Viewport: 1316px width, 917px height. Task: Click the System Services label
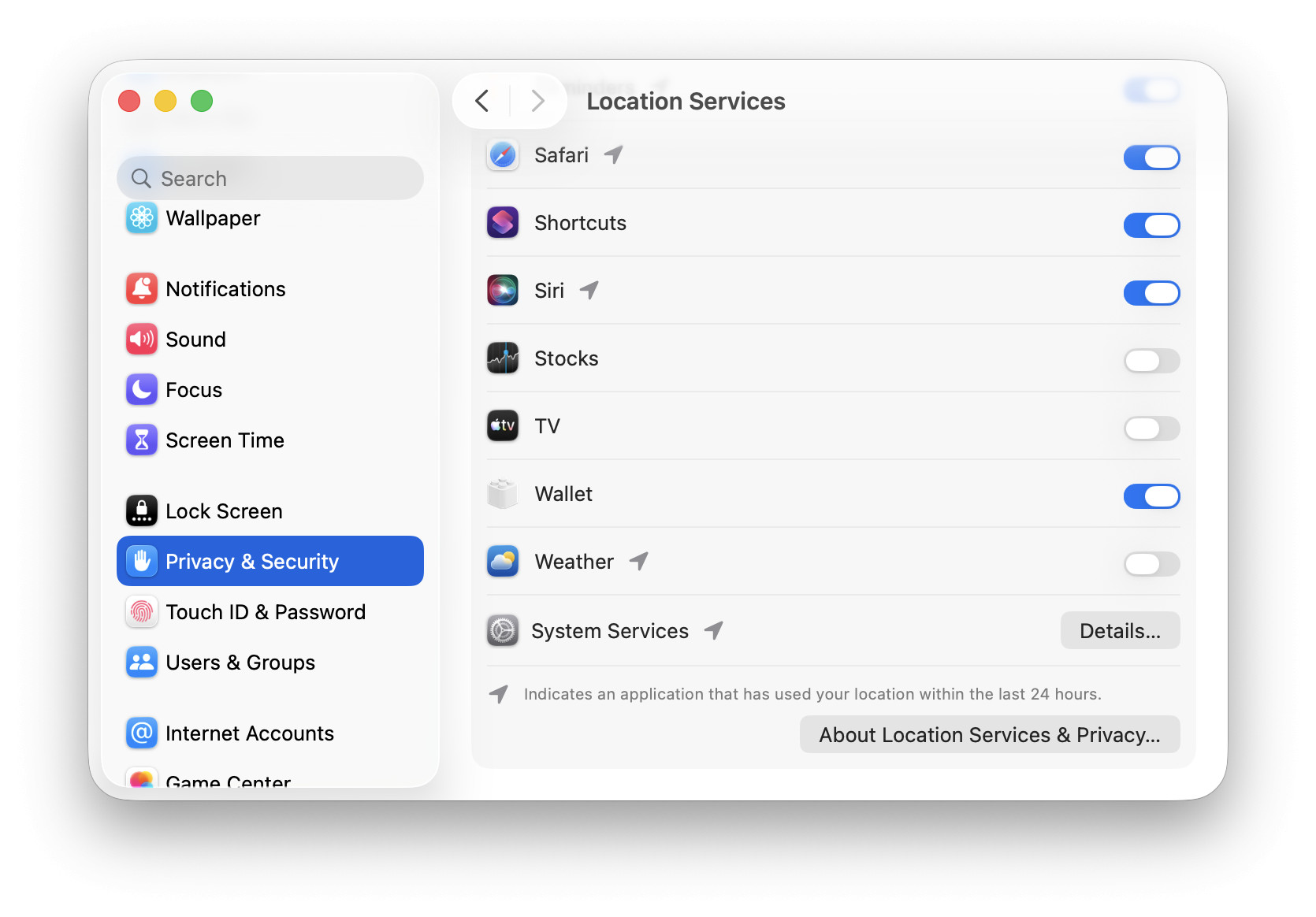(610, 631)
